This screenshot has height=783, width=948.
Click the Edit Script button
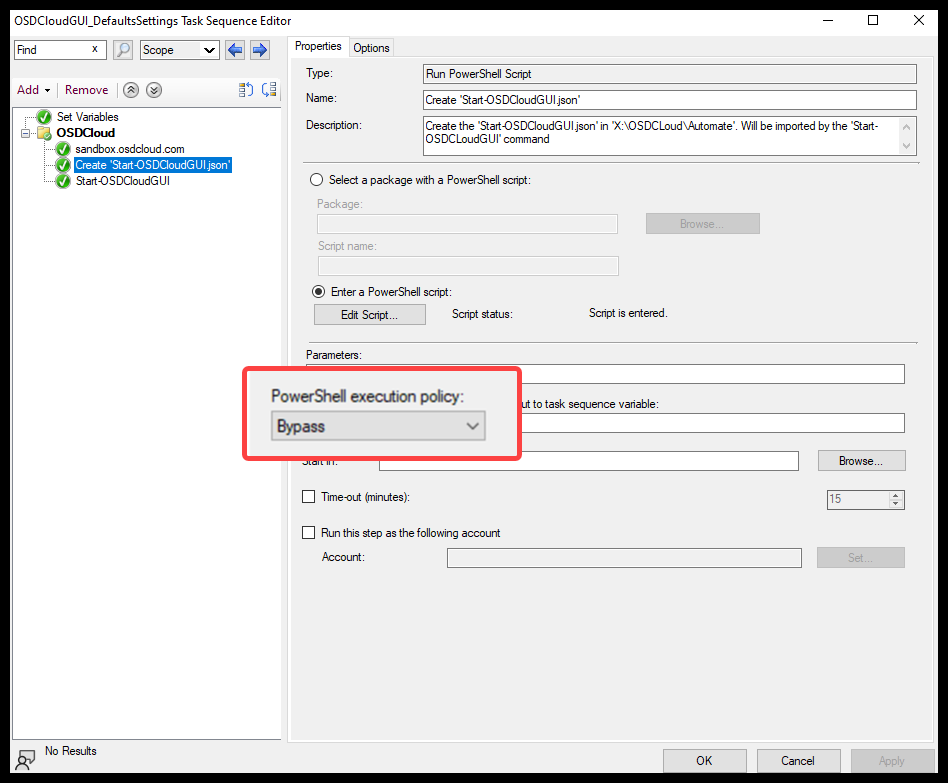[x=369, y=314]
